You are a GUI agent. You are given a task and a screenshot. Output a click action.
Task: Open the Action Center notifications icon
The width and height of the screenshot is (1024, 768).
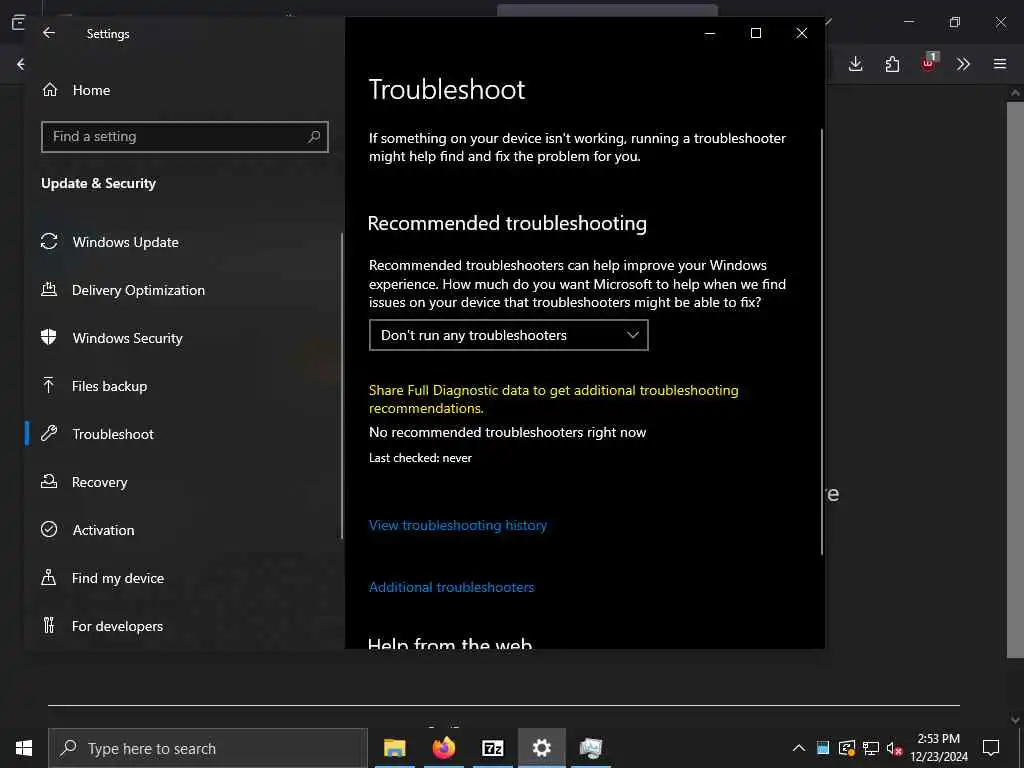pyautogui.click(x=991, y=748)
